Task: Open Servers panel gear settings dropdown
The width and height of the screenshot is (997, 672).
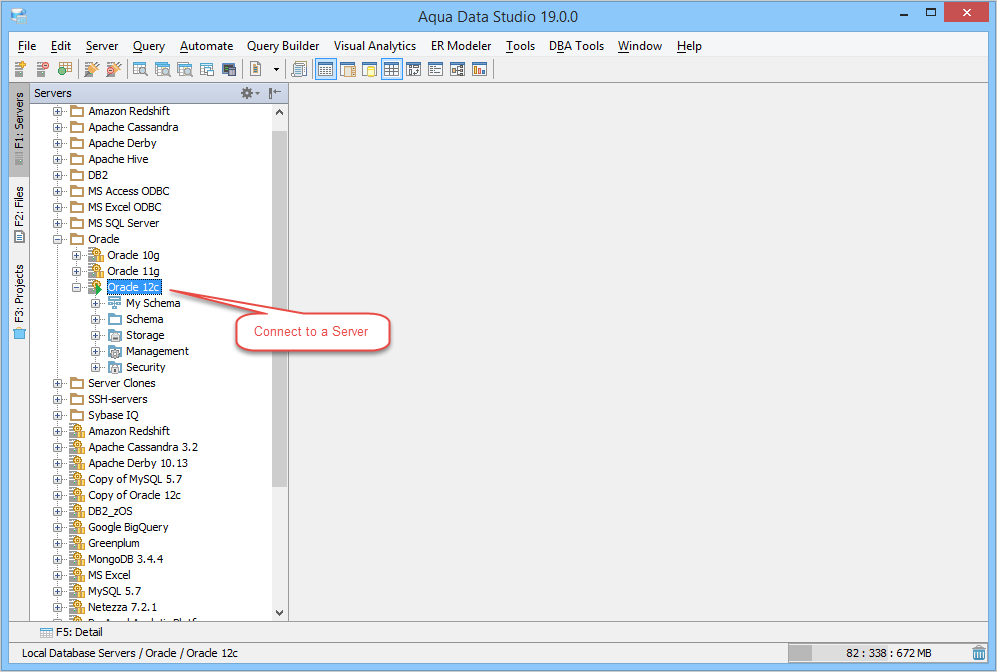Action: (251, 93)
